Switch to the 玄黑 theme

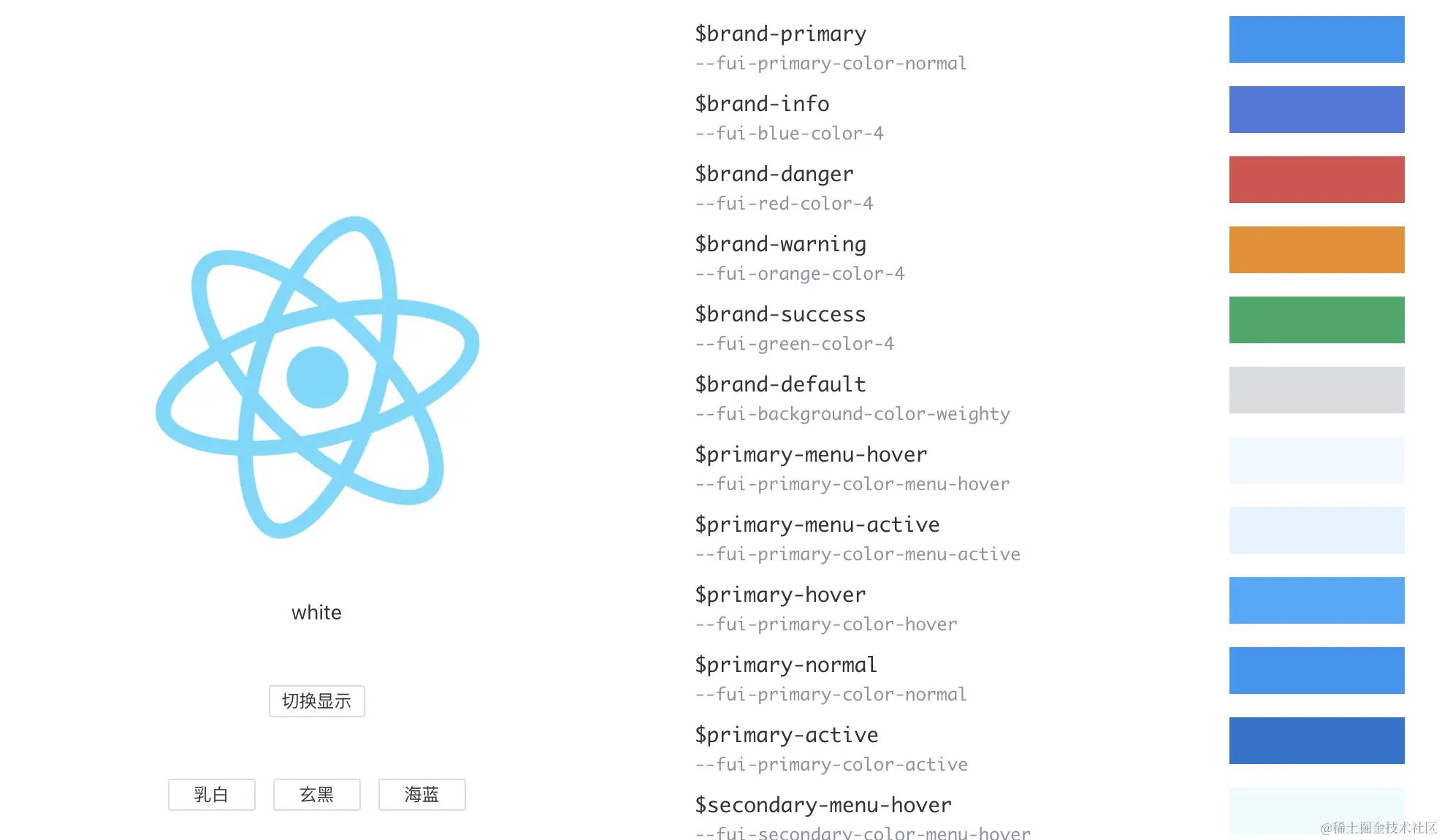317,795
